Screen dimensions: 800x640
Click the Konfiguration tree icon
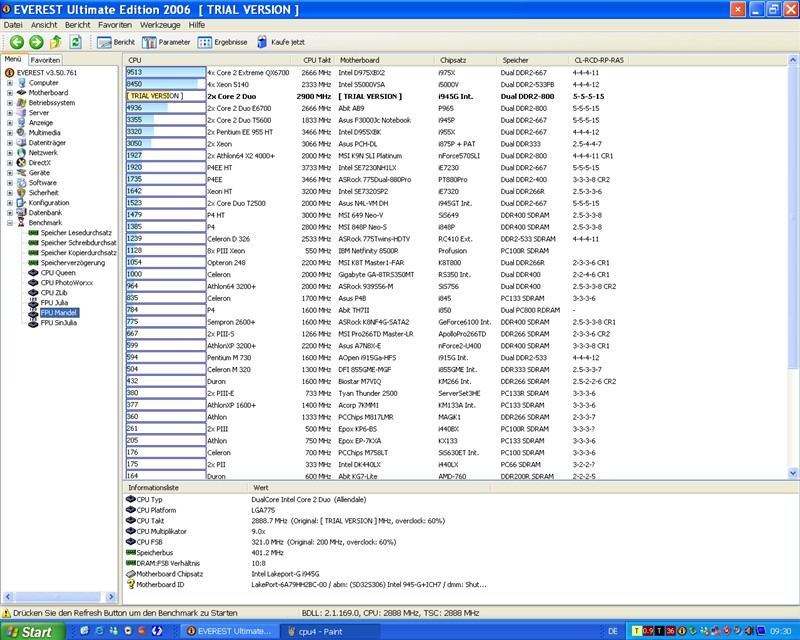21,203
